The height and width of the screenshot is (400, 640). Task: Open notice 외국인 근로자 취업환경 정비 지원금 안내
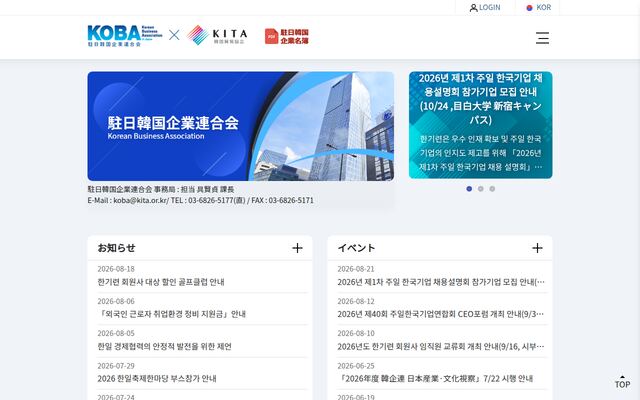point(172,314)
